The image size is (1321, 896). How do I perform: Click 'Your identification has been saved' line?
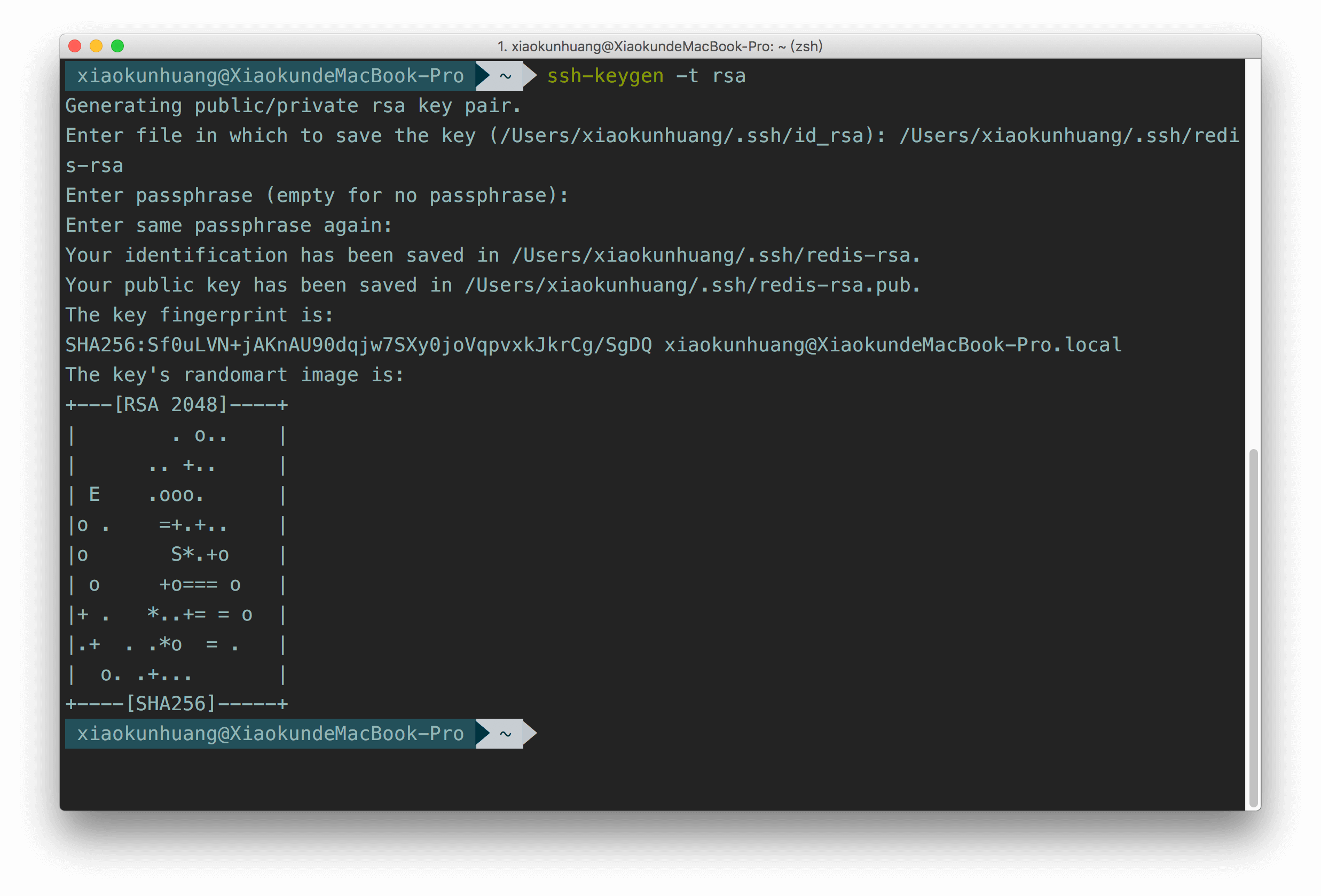(492, 255)
